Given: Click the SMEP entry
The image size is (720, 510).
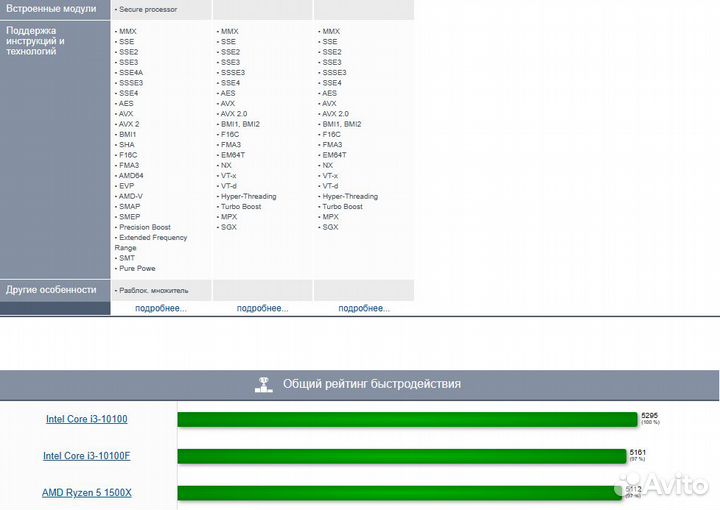Looking at the screenshot, I should [x=128, y=217].
